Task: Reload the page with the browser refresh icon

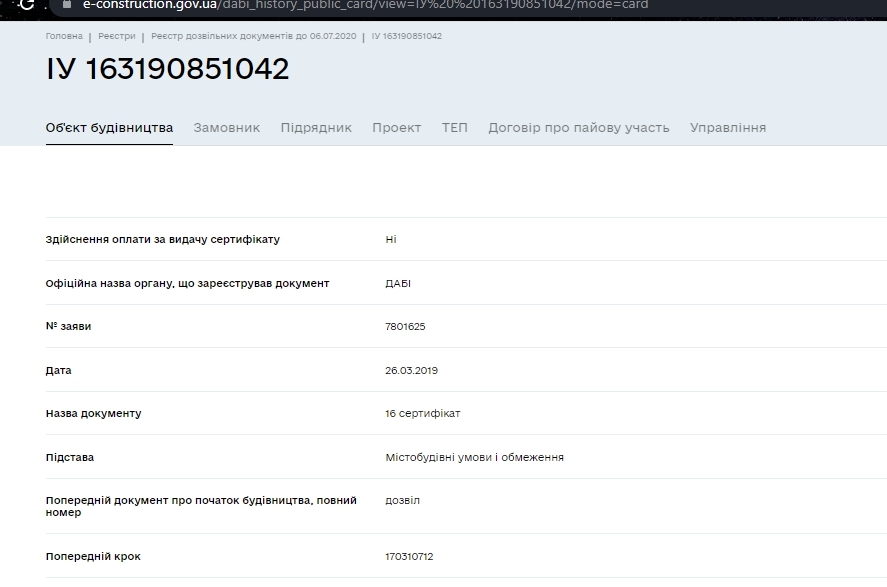Action: tap(27, 5)
